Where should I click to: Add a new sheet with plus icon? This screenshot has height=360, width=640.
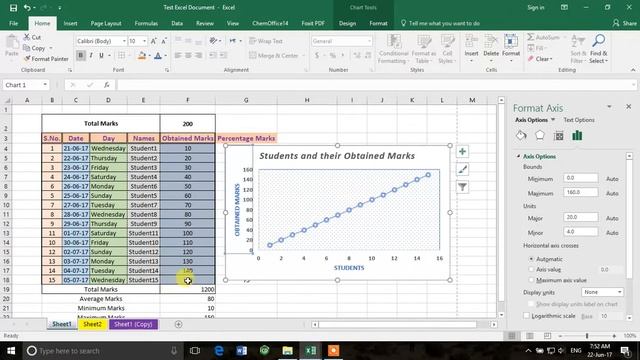(x=178, y=324)
